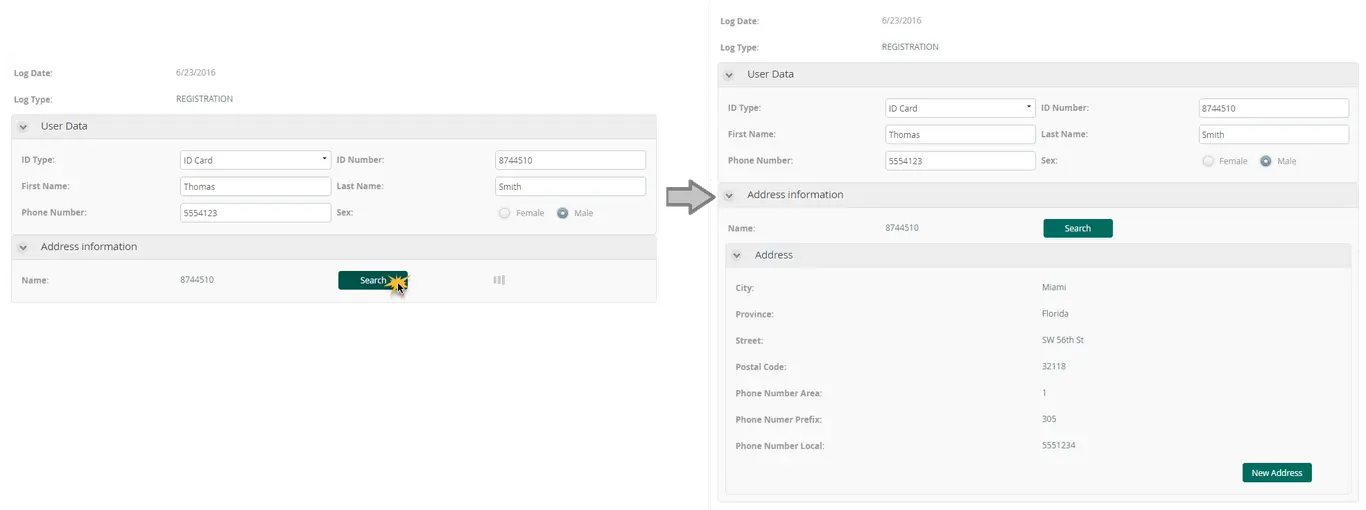Click '8744510' name value in right form

click(902, 228)
